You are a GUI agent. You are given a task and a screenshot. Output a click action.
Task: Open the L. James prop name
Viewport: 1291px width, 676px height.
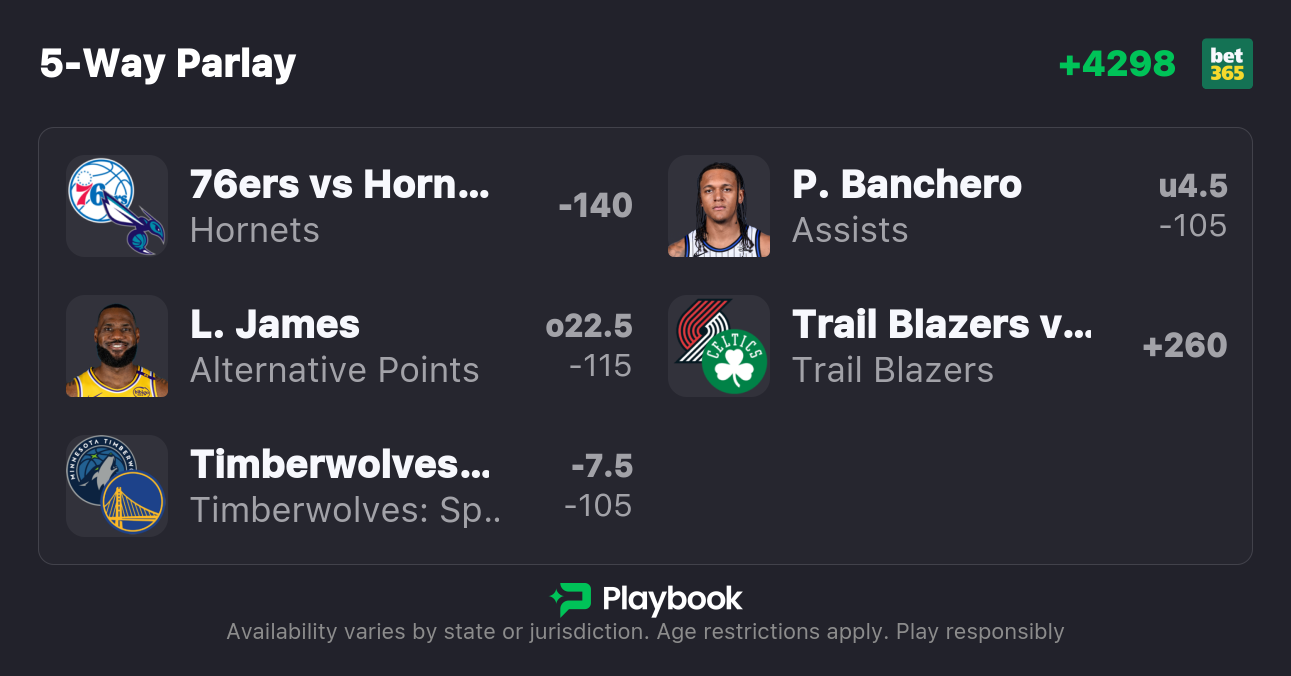(x=275, y=325)
